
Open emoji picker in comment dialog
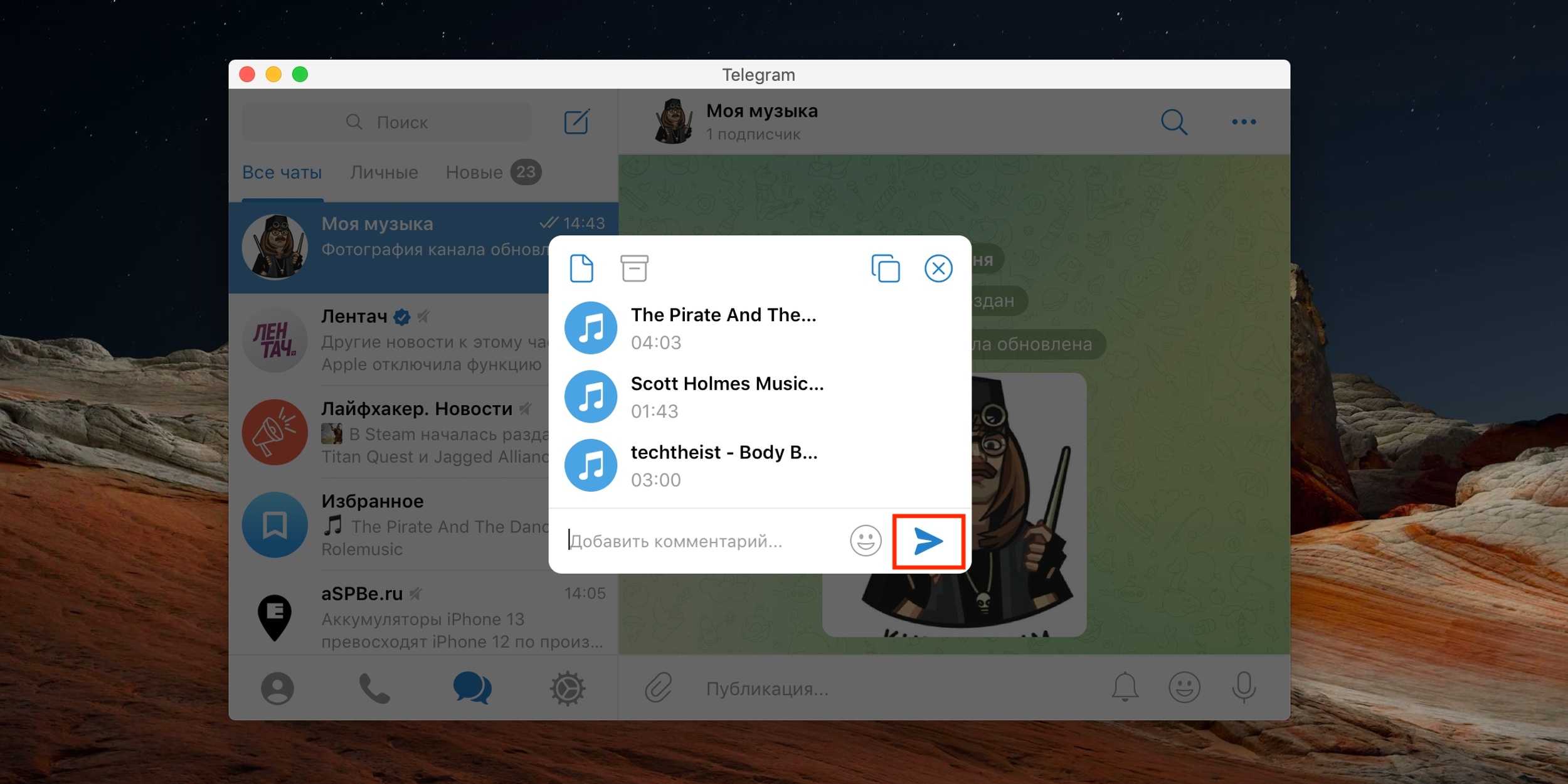pos(866,541)
